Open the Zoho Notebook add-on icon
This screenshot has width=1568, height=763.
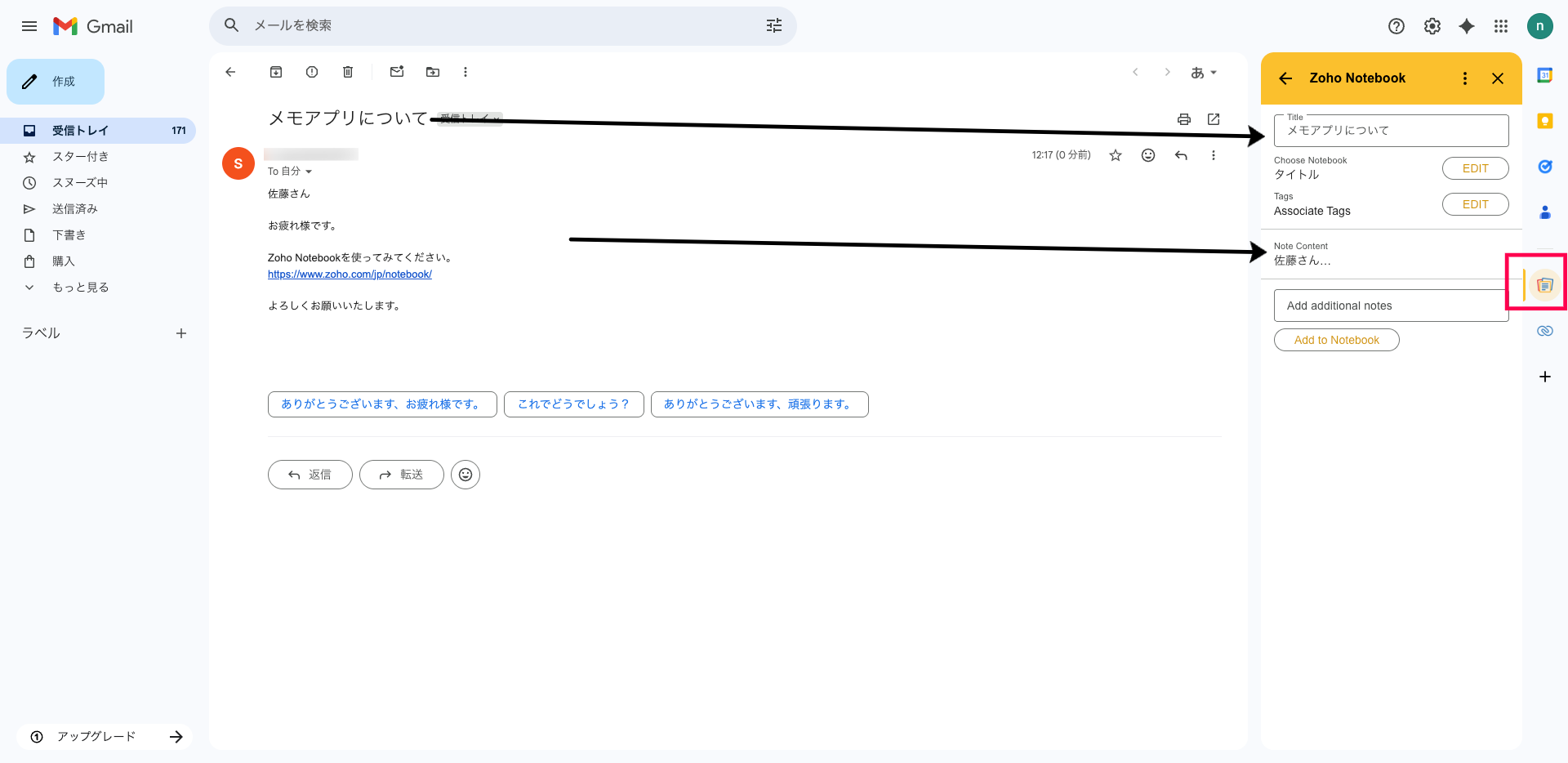click(1544, 285)
